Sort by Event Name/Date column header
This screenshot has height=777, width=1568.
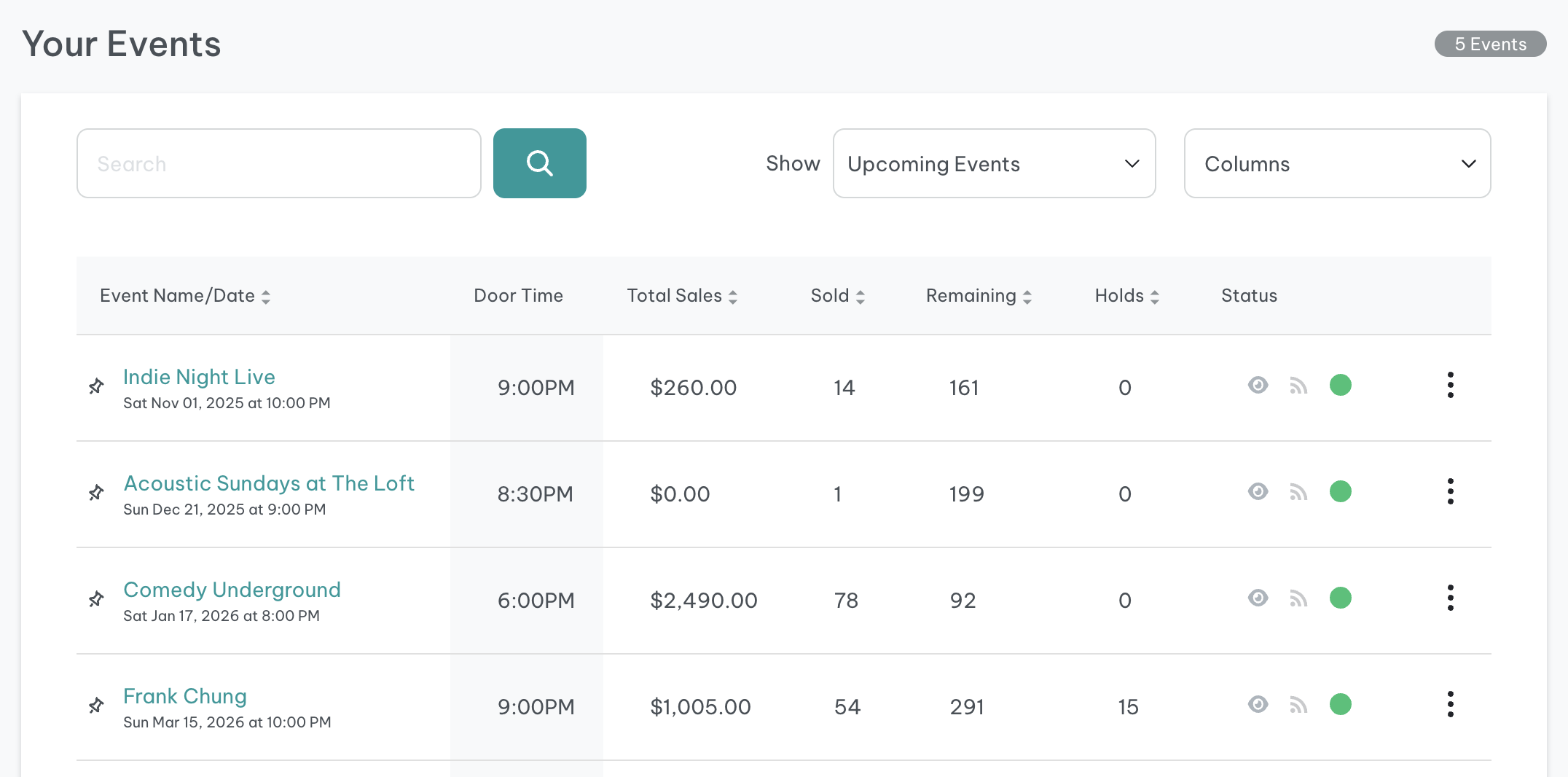[x=185, y=296]
